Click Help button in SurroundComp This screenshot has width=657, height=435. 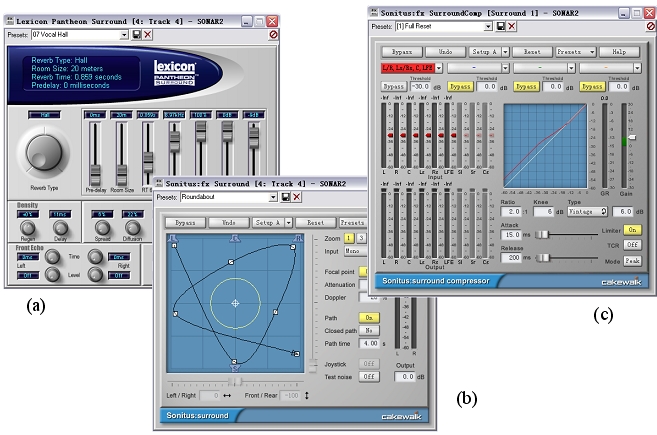[619, 52]
